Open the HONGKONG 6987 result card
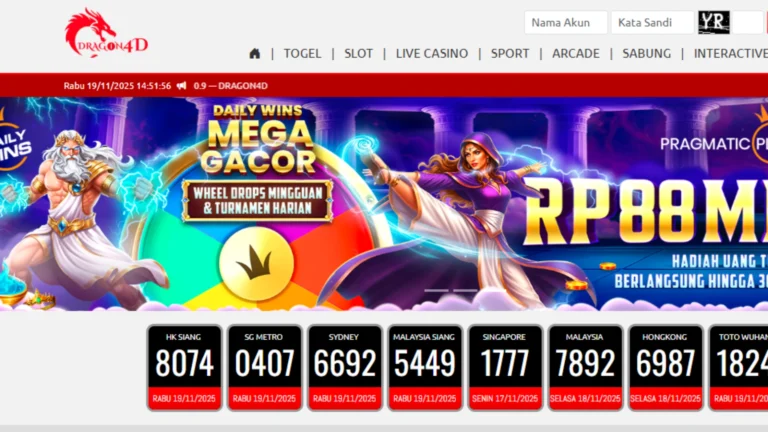 click(x=666, y=368)
